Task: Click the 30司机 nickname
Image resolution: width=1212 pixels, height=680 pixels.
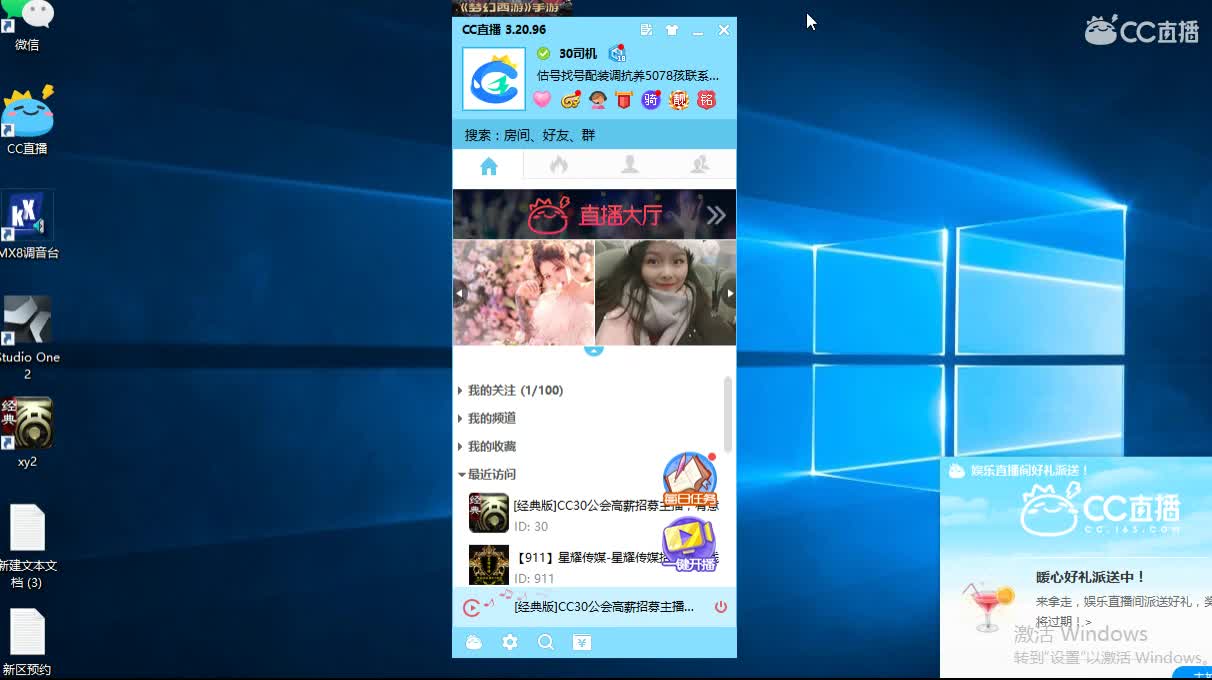Action: pyautogui.click(x=578, y=53)
